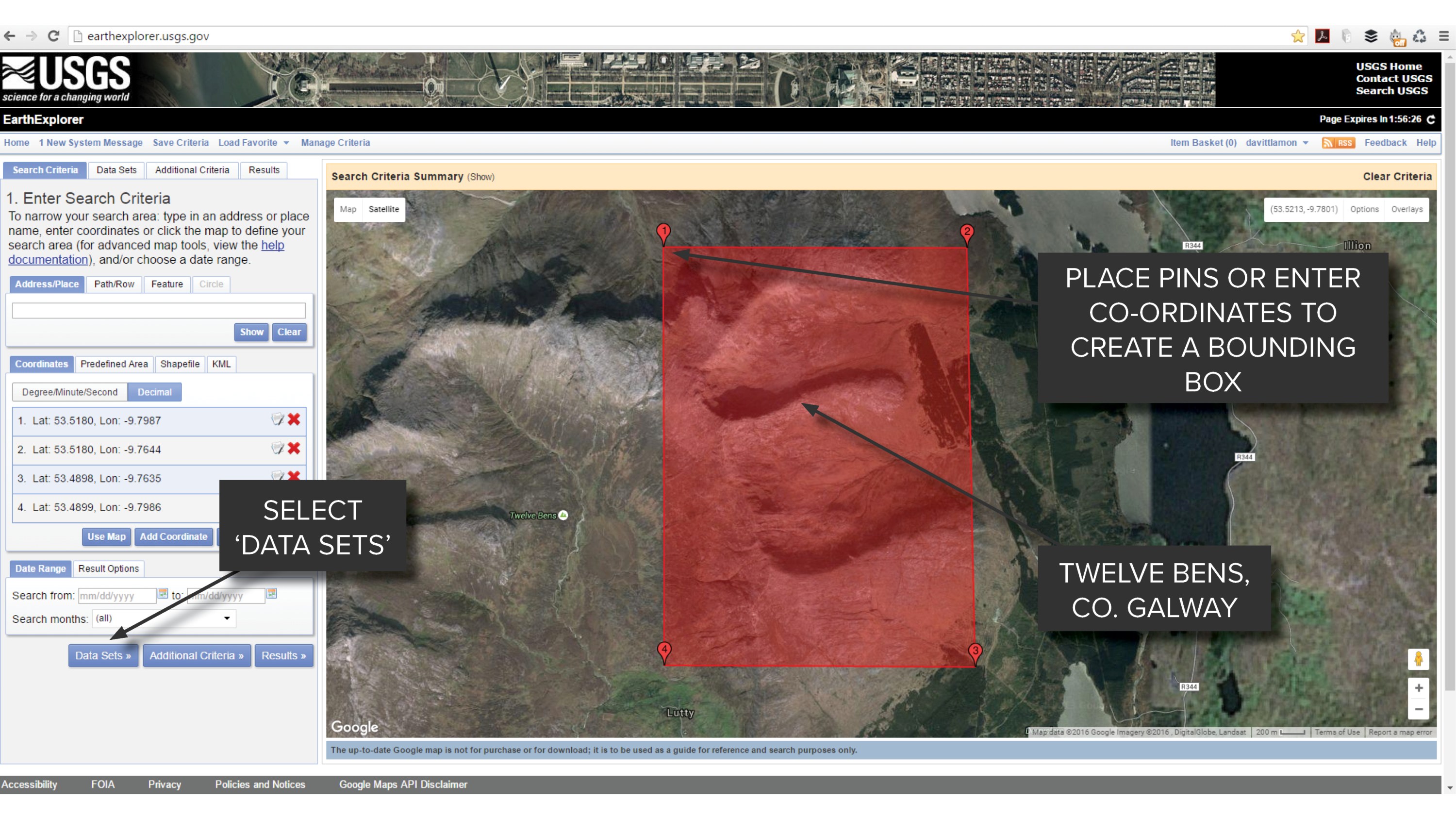Zoom in using the map plus control
The height and width of the screenshot is (819, 1456).
1419,688
